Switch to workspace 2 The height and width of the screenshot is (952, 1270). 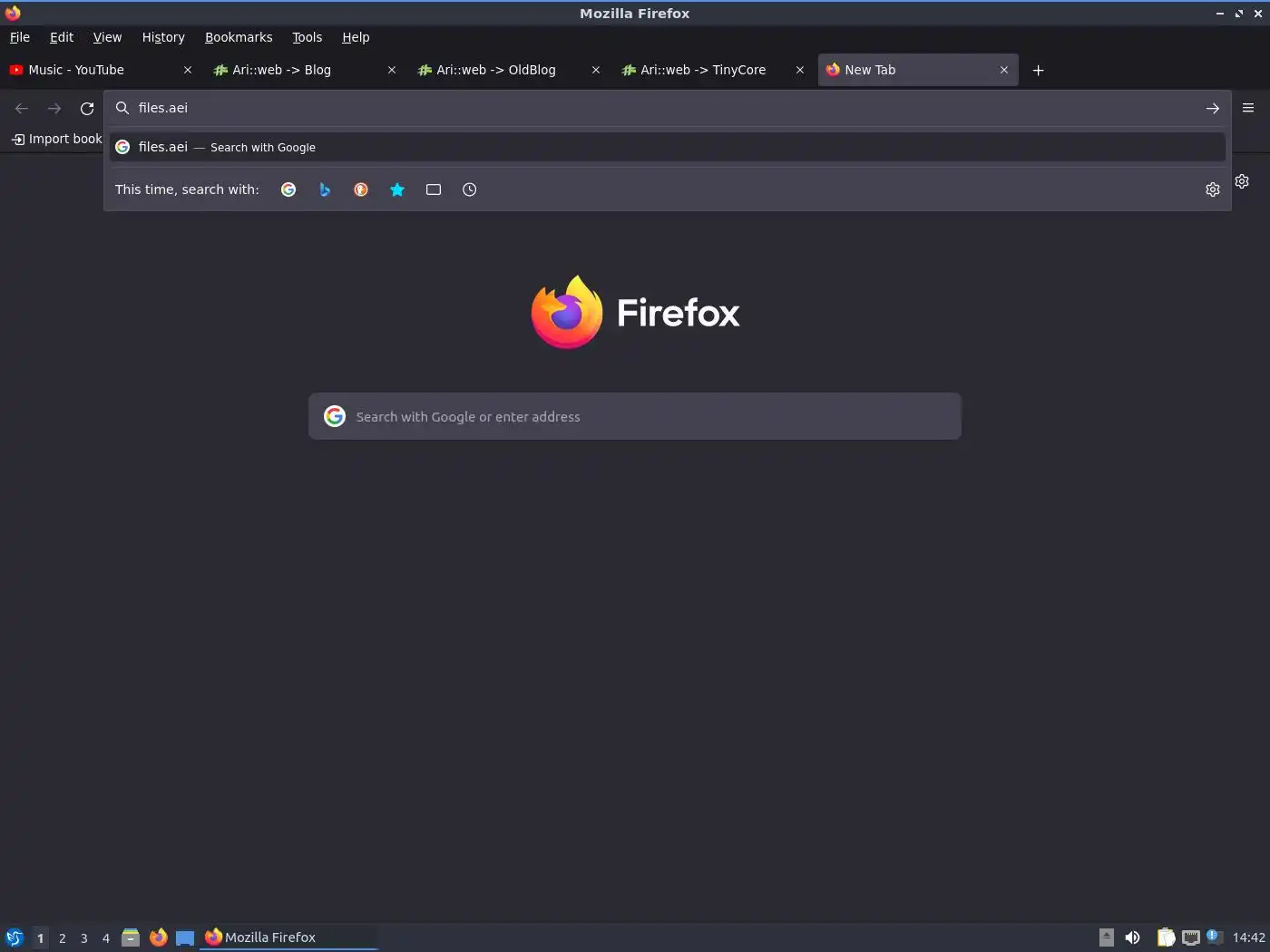pyautogui.click(x=63, y=937)
